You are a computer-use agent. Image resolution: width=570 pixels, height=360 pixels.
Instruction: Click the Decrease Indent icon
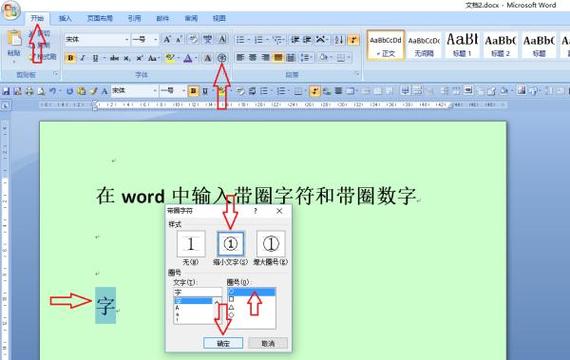coord(295,40)
